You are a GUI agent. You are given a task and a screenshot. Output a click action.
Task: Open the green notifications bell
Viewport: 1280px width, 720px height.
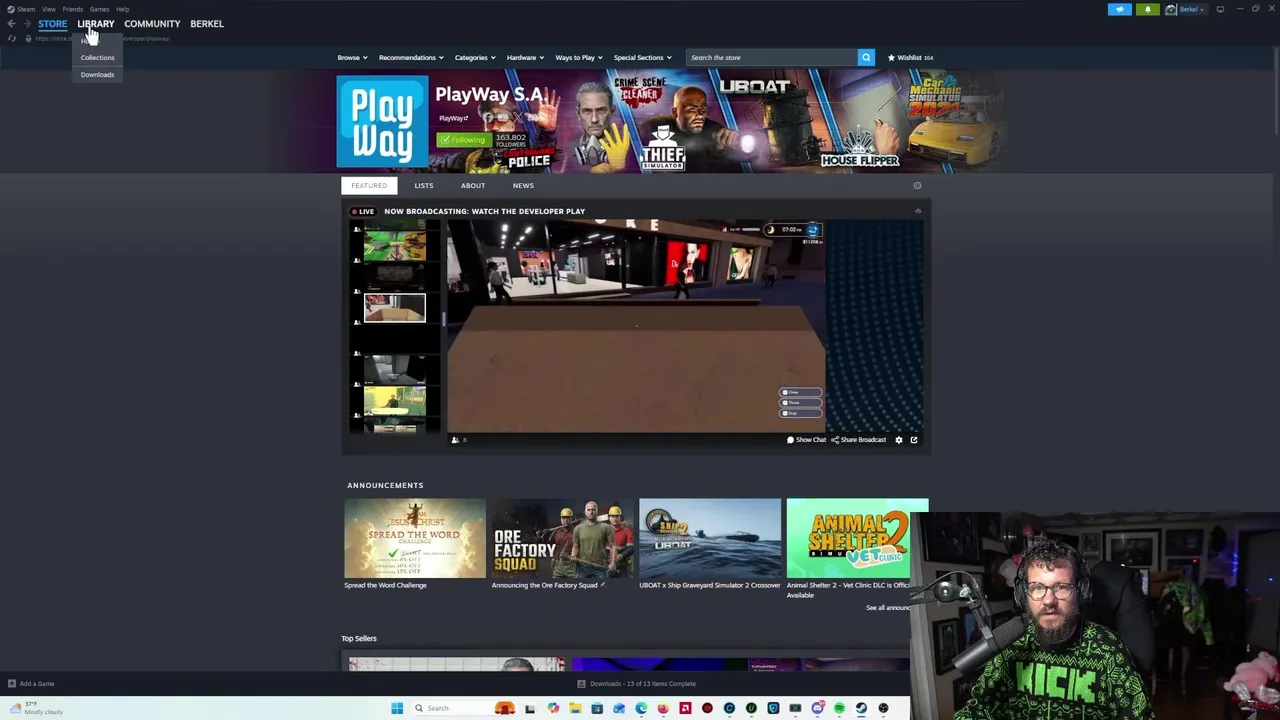click(x=1147, y=9)
